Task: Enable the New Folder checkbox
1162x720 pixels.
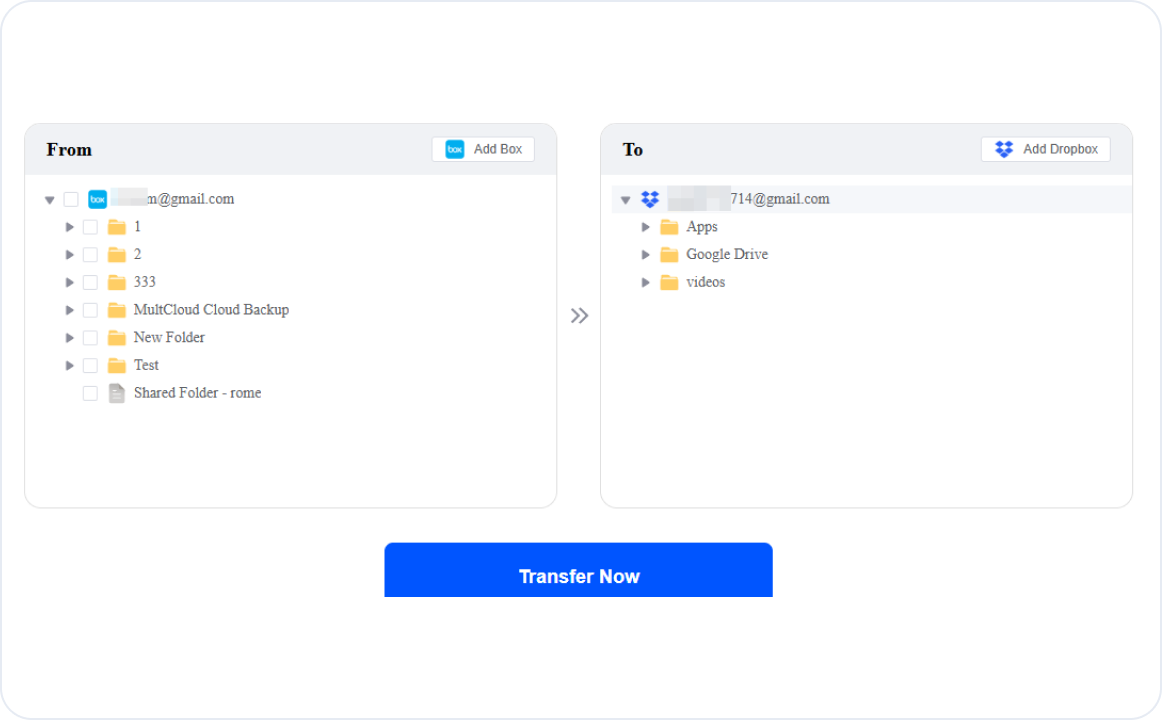Action: click(x=90, y=338)
